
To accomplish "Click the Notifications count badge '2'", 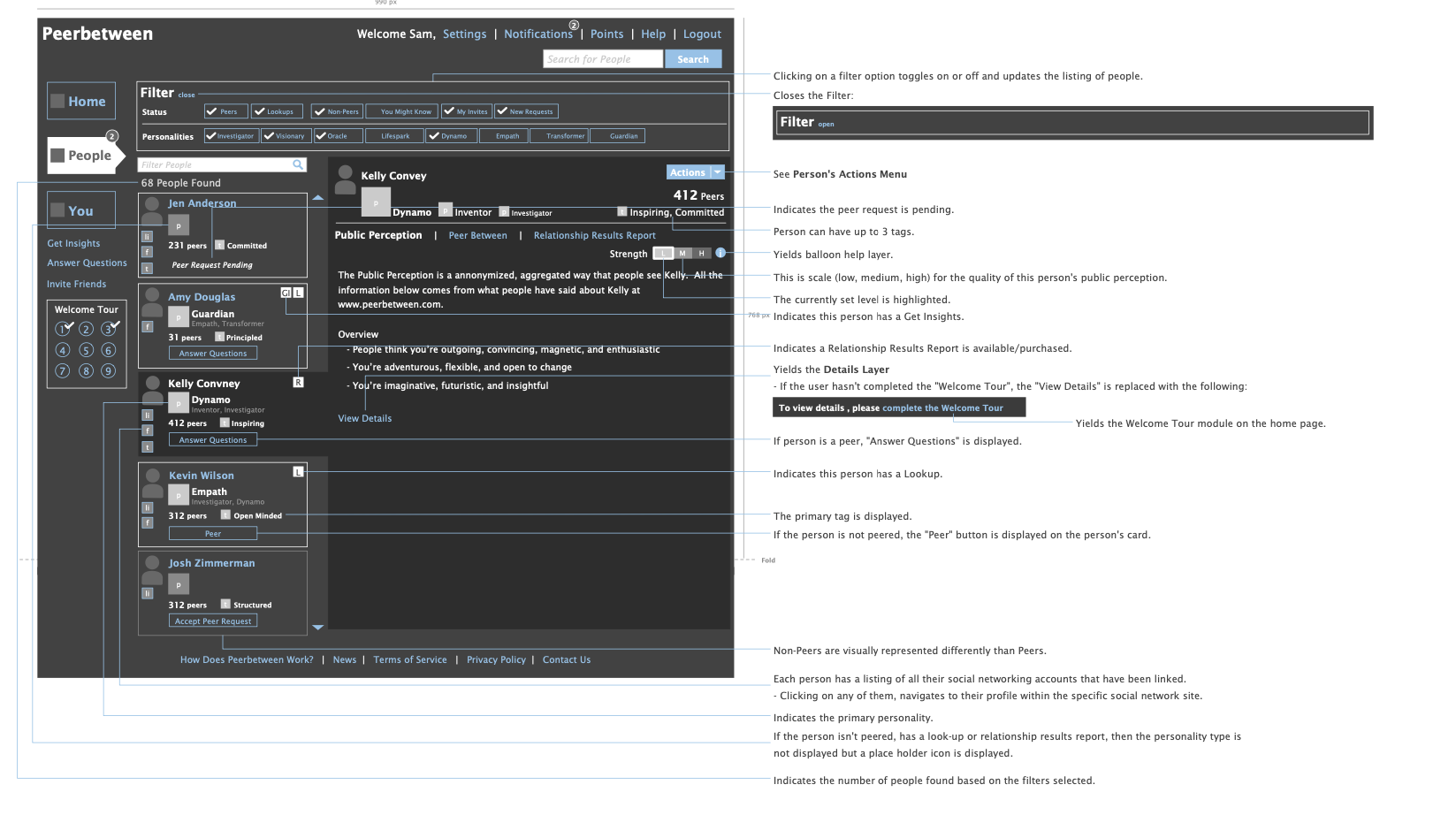I will pyautogui.click(x=574, y=25).
